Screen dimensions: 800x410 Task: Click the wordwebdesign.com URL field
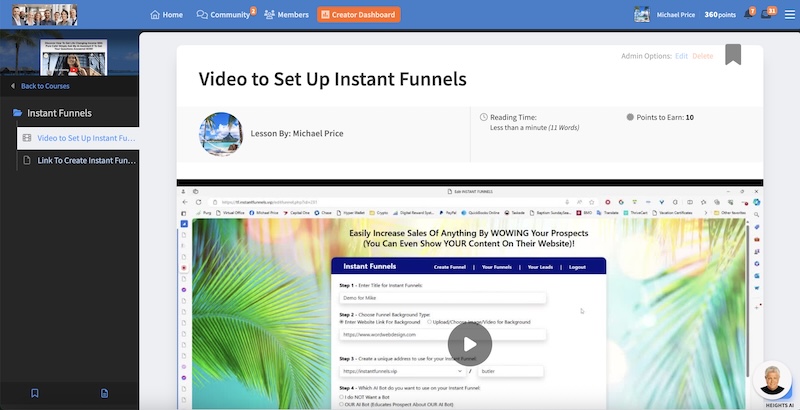(x=443, y=335)
